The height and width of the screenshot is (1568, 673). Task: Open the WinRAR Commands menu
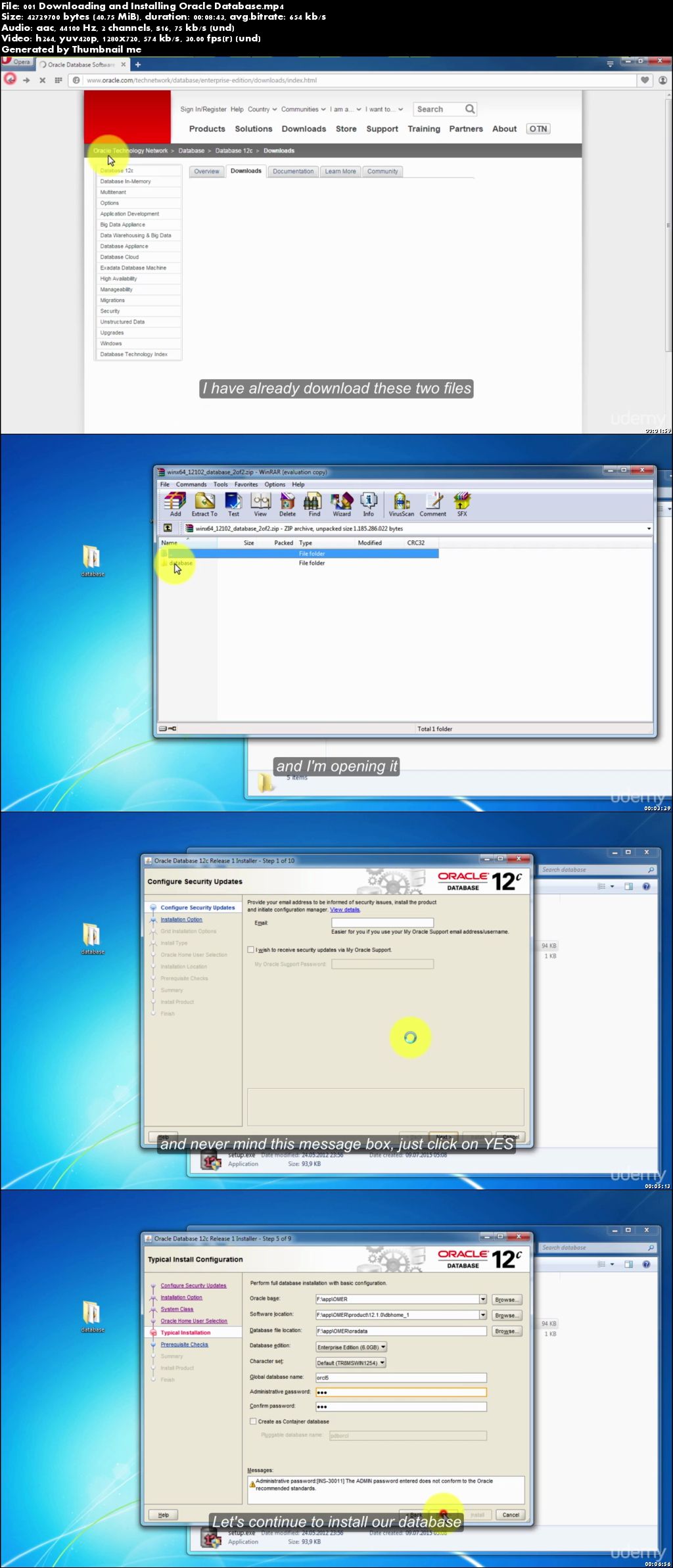(x=191, y=484)
